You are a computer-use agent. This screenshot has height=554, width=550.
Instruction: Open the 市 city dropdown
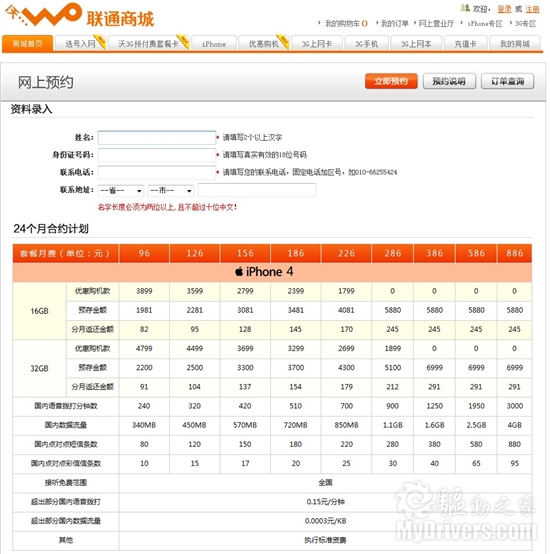pyautogui.click(x=171, y=190)
